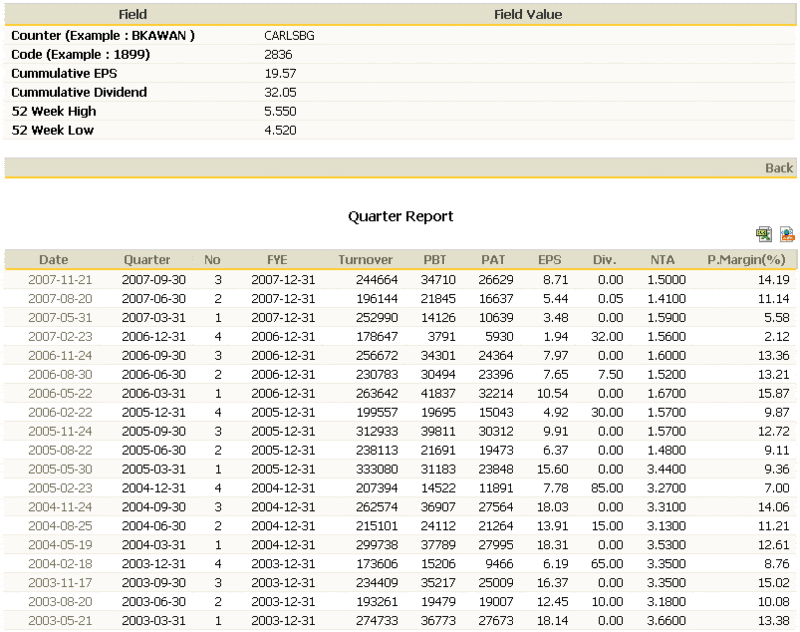Open the 2007-11-21 report date link
Screen dimensions: 800x632
60,280
